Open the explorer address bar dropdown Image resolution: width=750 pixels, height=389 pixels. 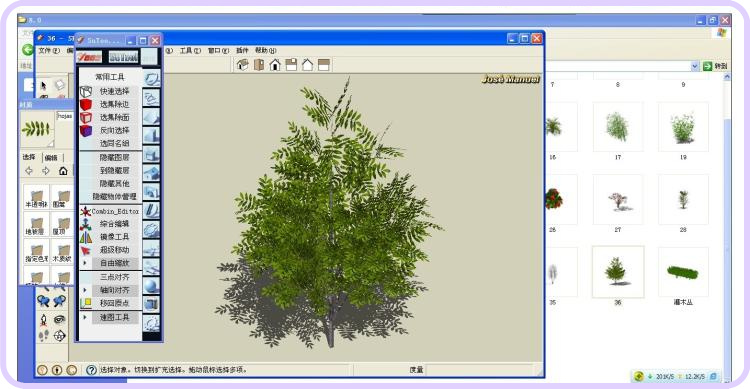[x=695, y=67]
